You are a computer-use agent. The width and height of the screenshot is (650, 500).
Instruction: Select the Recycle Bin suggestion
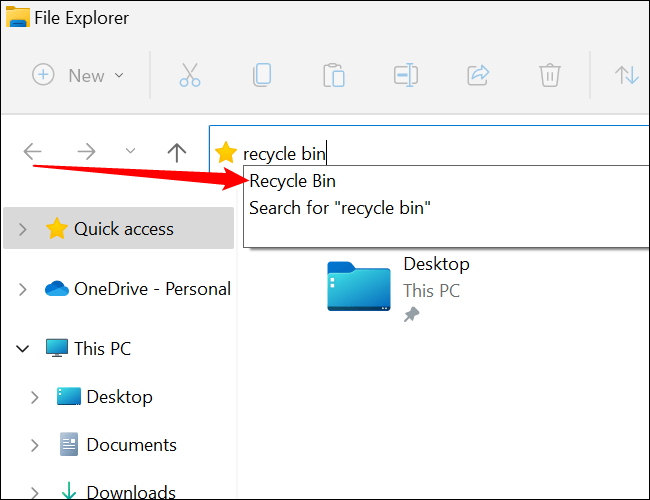[293, 181]
